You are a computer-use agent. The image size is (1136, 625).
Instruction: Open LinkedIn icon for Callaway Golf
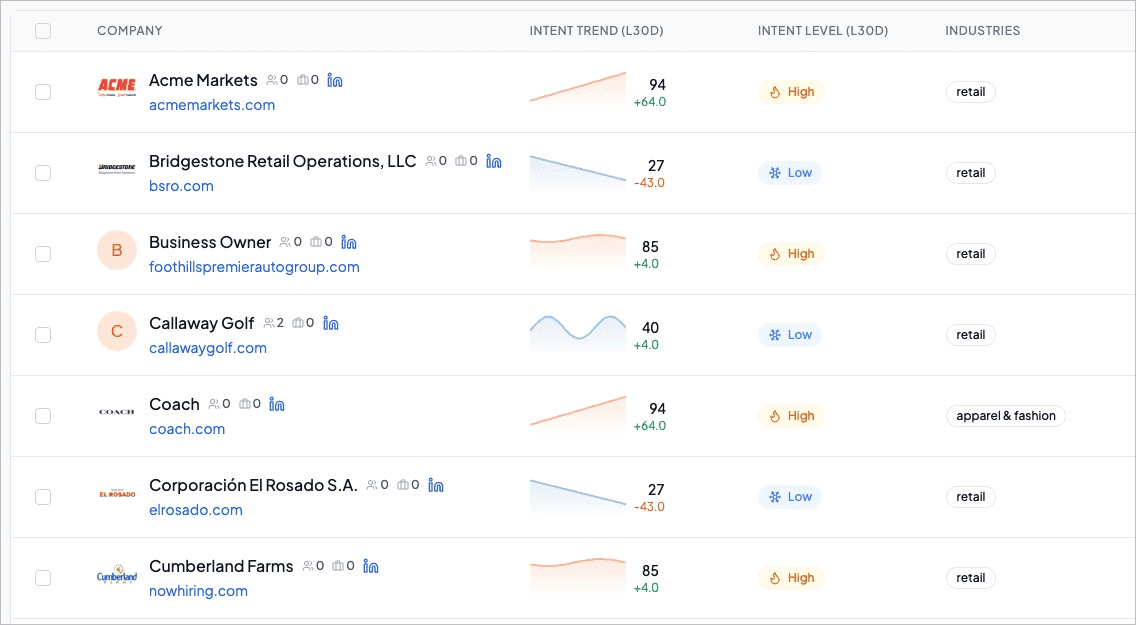click(330, 324)
